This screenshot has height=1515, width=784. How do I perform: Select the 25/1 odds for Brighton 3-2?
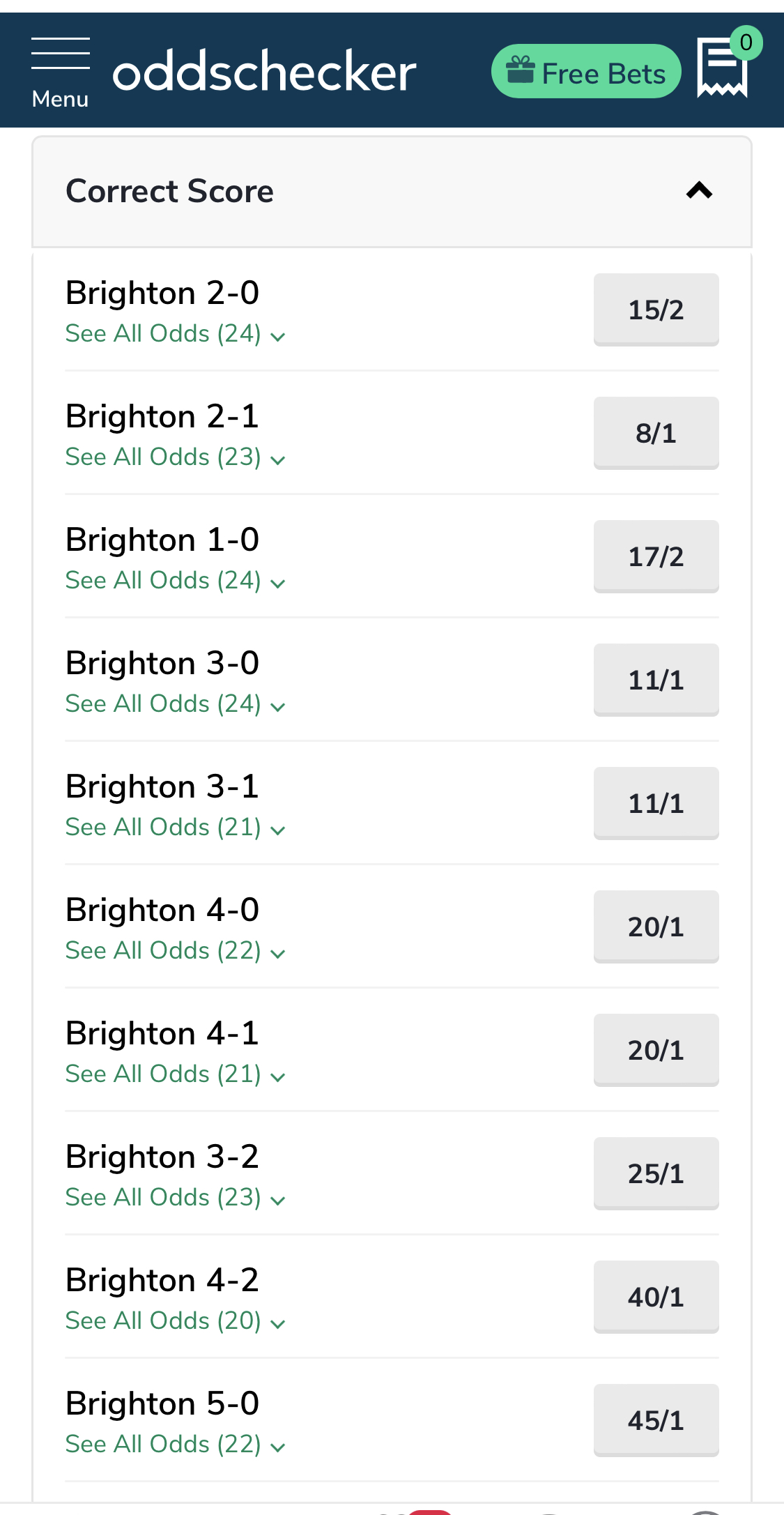point(656,1173)
